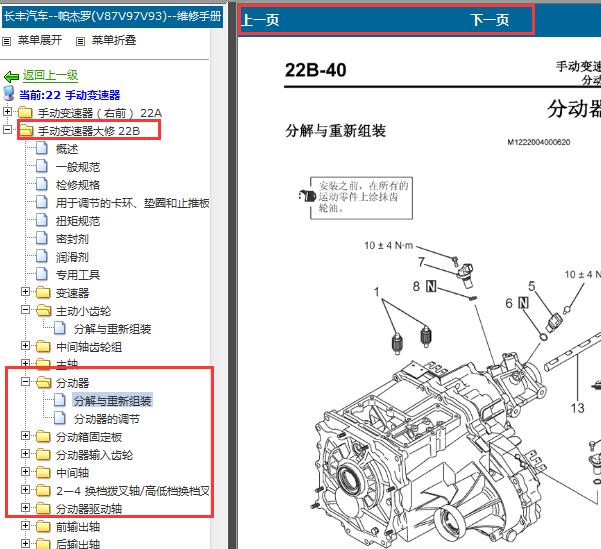Select the 分动器 folder

click(72, 383)
